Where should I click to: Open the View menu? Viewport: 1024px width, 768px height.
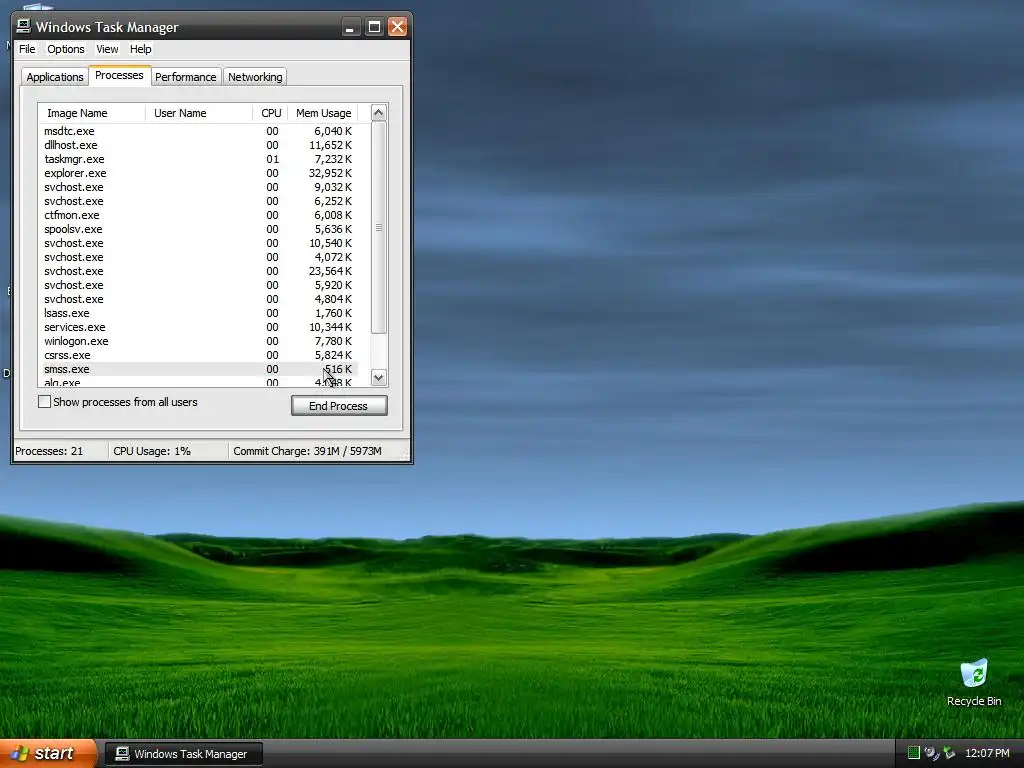(x=107, y=49)
